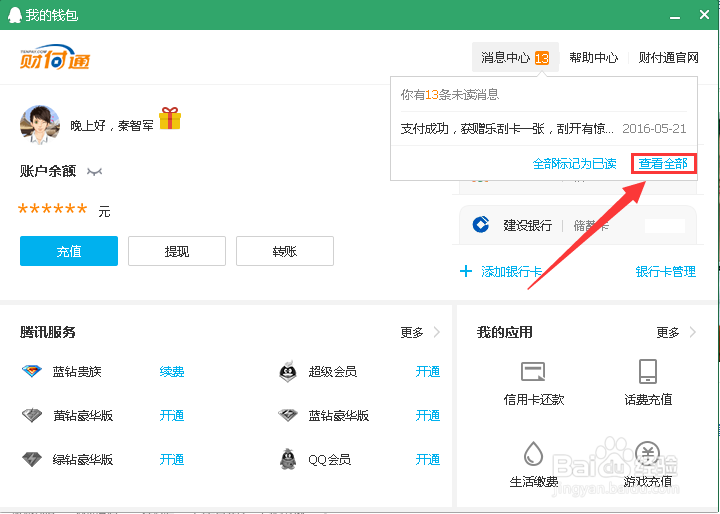Click 开通 for 超级会员
Viewport: 720px width, 514px height.
[x=428, y=371]
